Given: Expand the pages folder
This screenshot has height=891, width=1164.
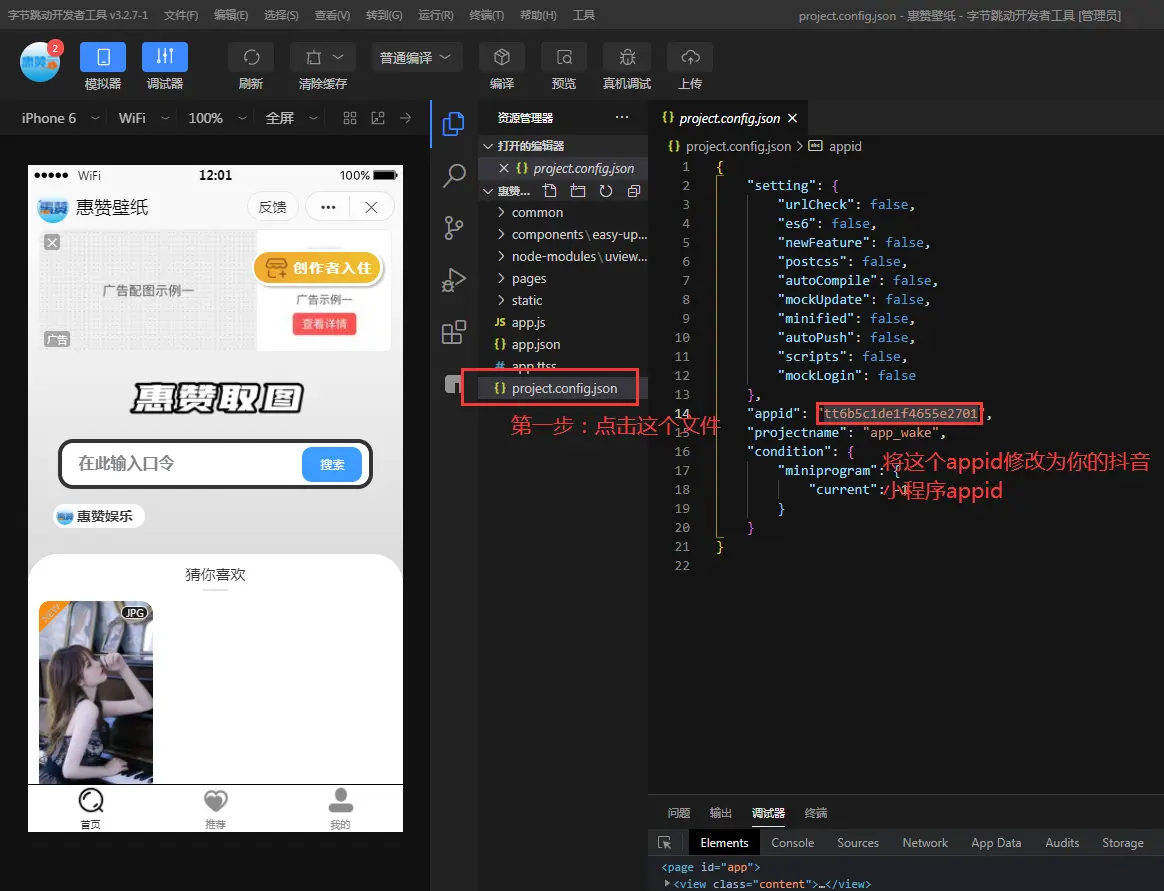Looking at the screenshot, I should [x=563, y=278].
